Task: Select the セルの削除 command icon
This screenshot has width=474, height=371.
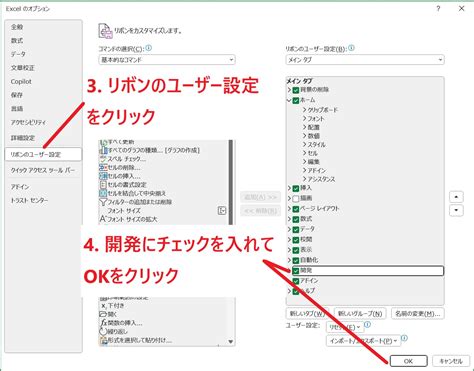Action: tap(103, 168)
